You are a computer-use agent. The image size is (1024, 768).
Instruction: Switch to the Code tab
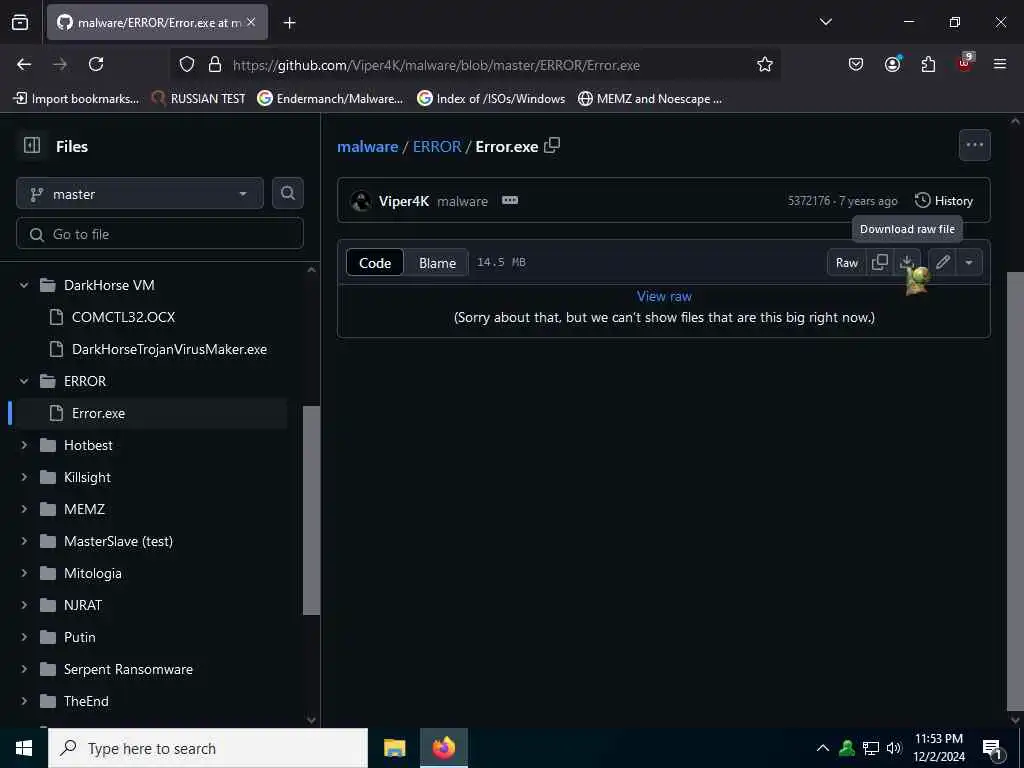click(375, 263)
